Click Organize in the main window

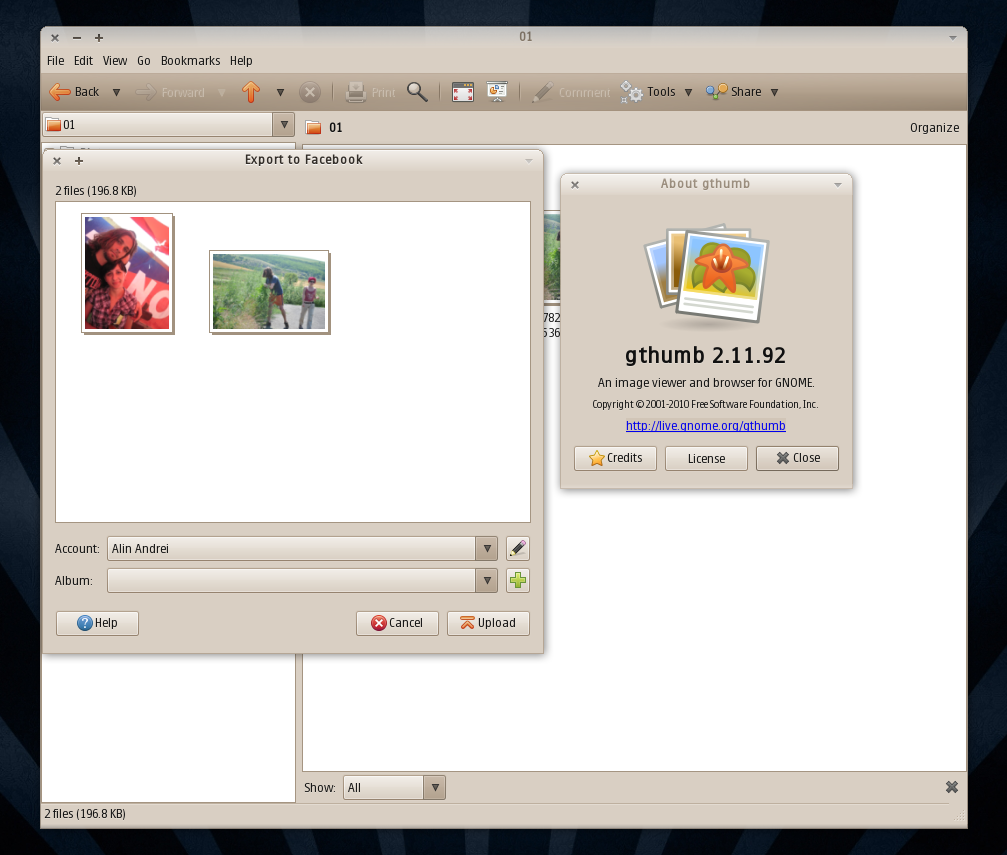pos(934,127)
